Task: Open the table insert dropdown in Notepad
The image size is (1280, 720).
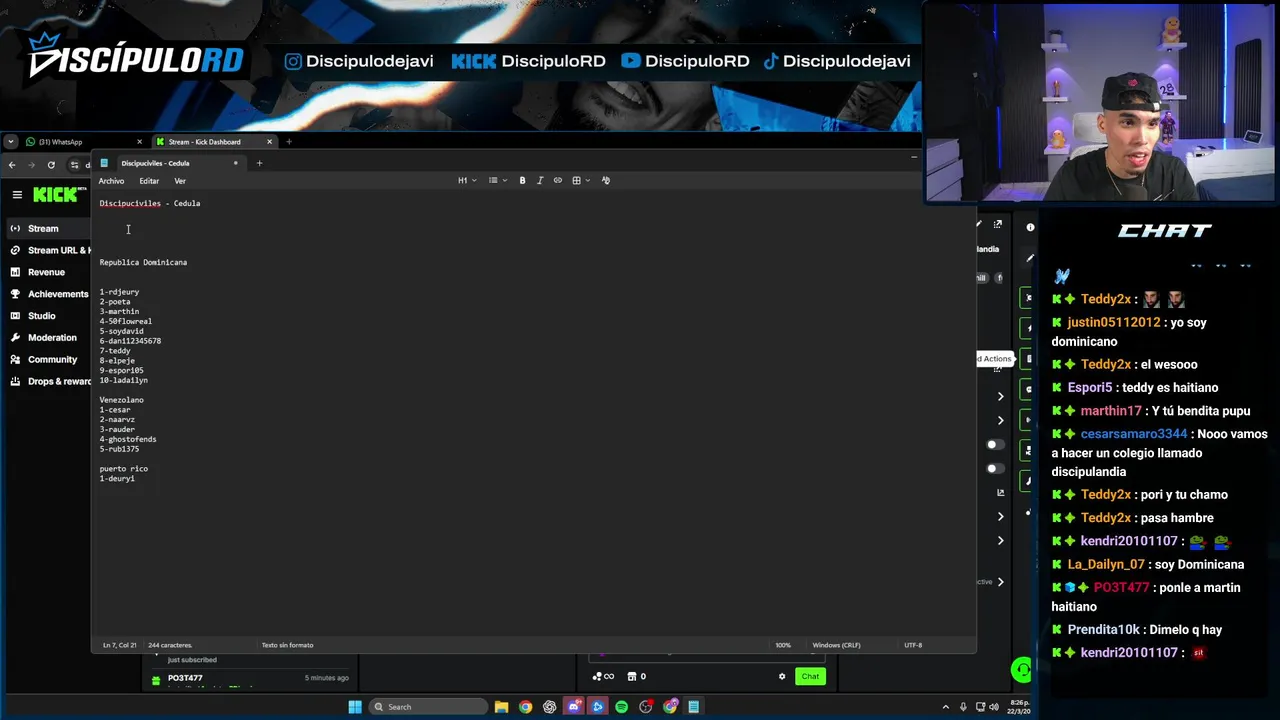Action: tap(581, 181)
